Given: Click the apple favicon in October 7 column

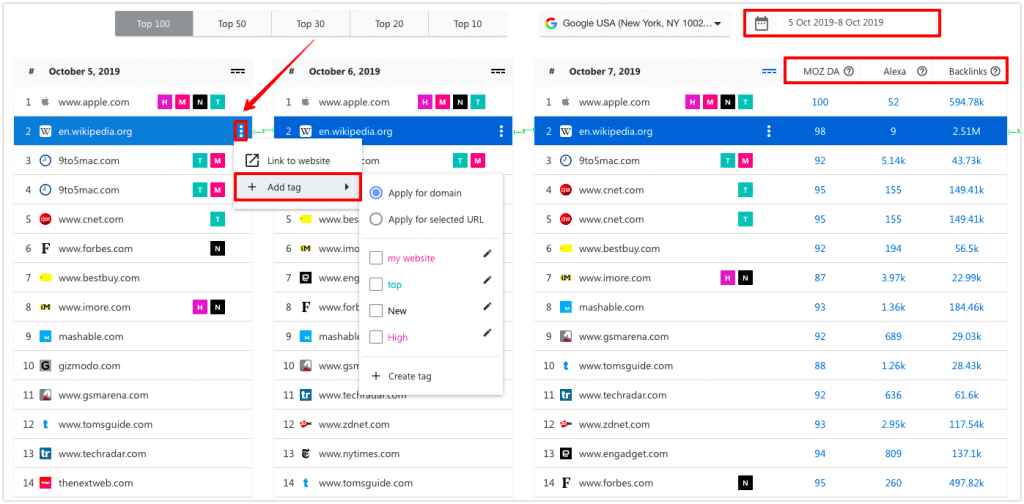Looking at the screenshot, I should click(x=566, y=102).
